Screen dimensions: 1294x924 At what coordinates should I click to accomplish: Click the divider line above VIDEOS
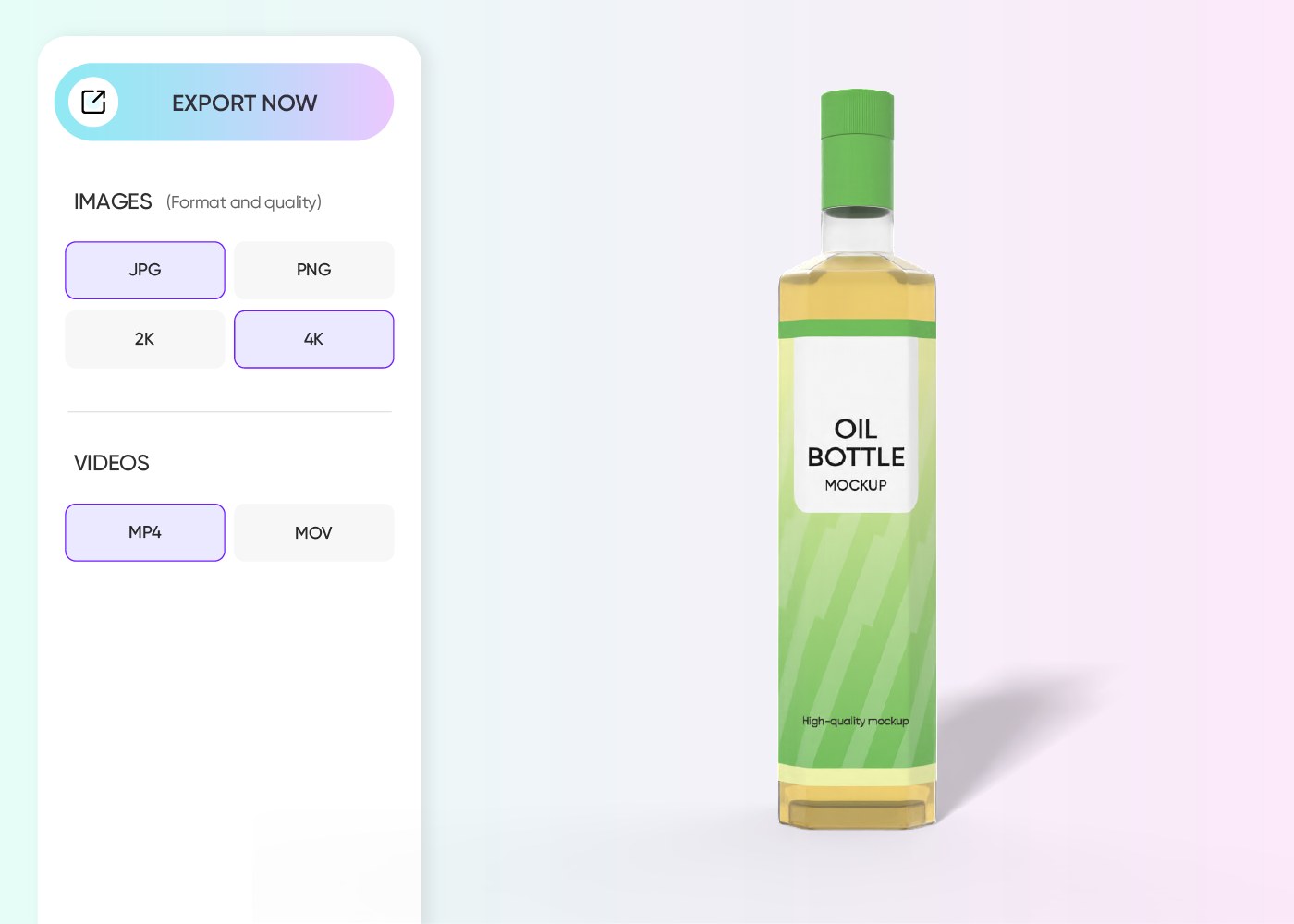(229, 412)
